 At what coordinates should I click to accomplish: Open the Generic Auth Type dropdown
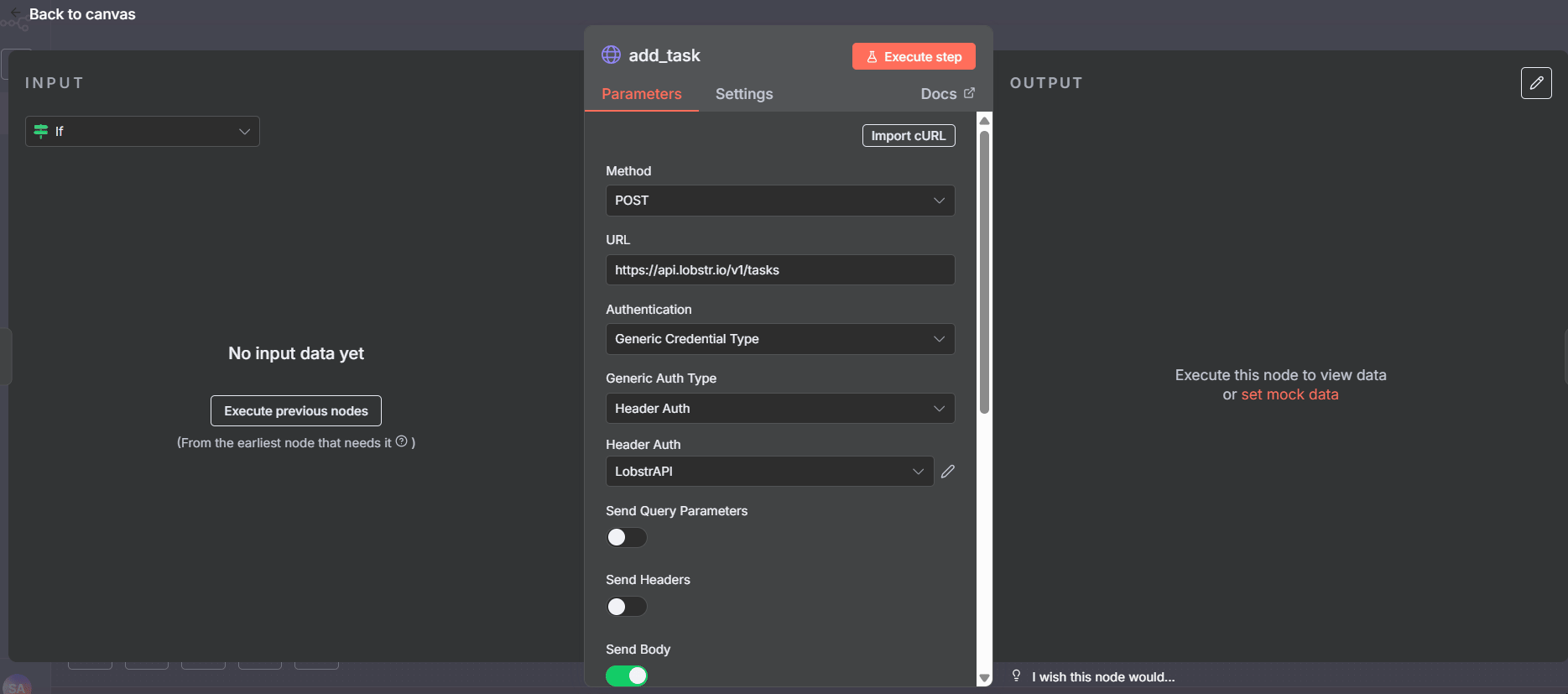click(x=780, y=409)
